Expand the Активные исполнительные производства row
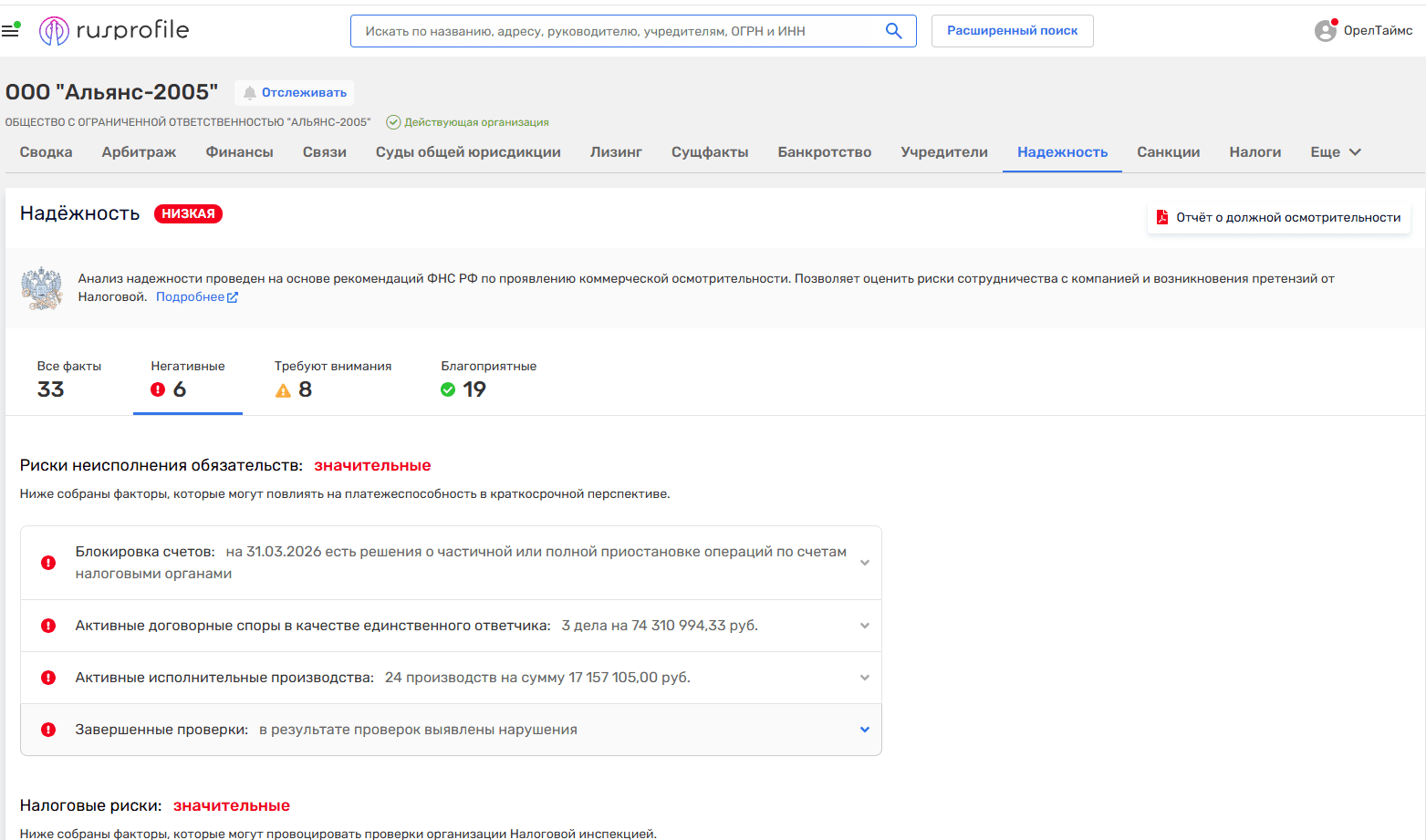 (864, 678)
